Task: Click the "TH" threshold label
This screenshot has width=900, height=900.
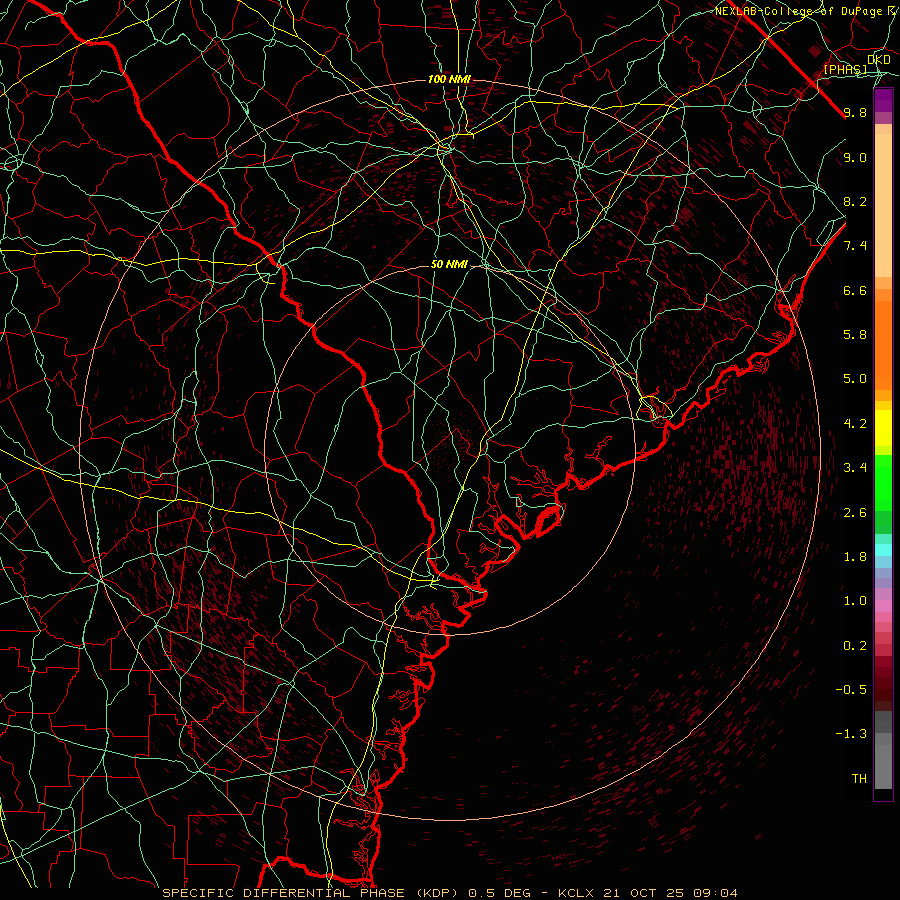Action: [859, 779]
